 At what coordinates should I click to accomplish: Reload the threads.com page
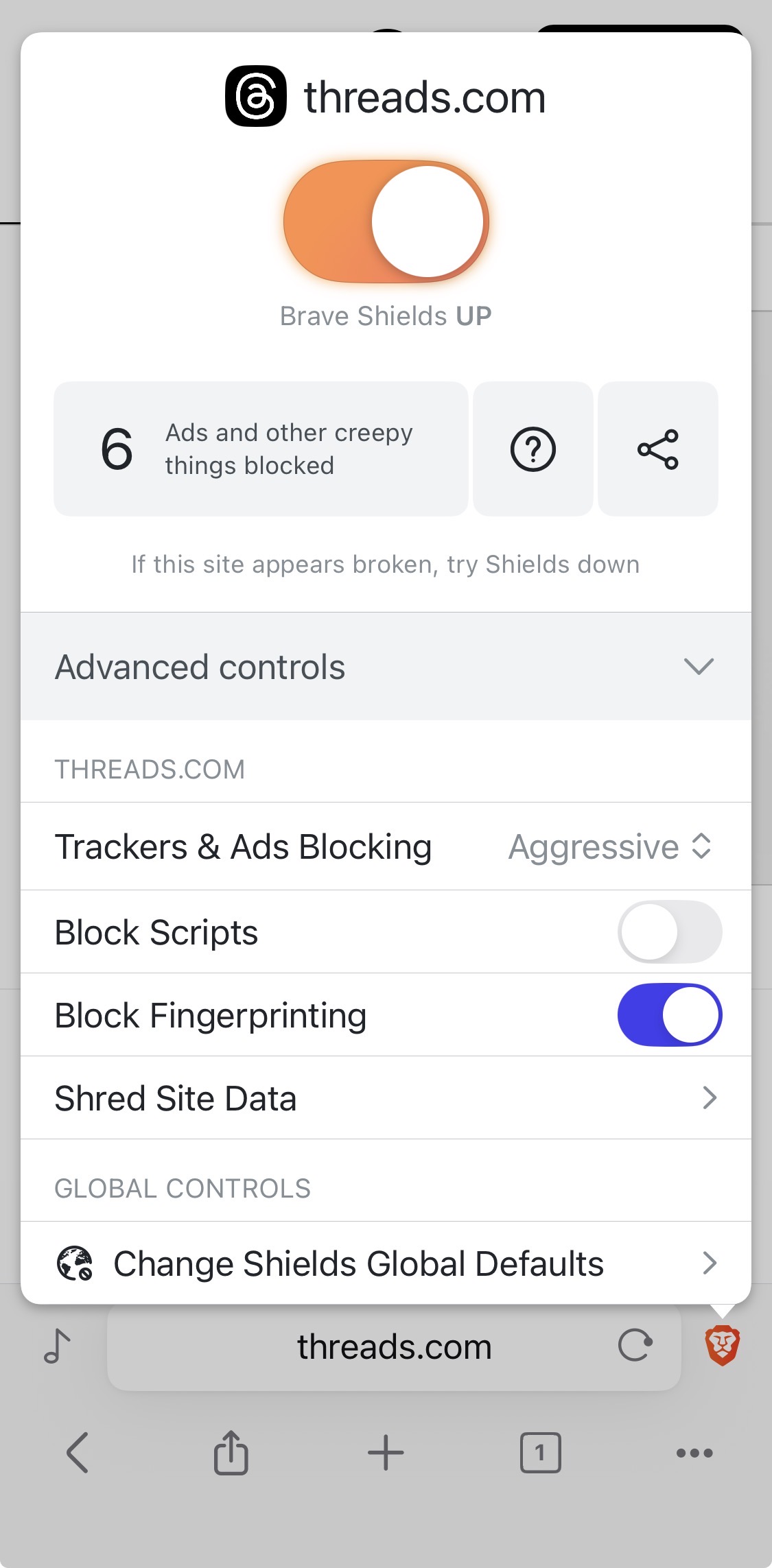tap(635, 1345)
